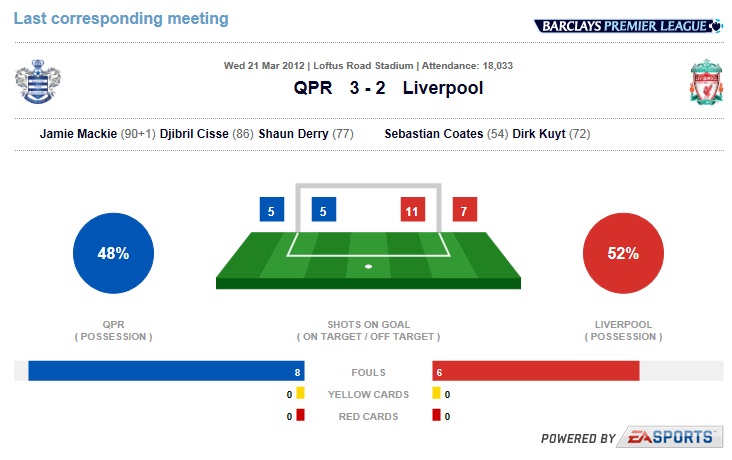This screenshot has height=460, width=732.
Task: Click scorer name Dirk Kuyt
Action: tap(539, 134)
